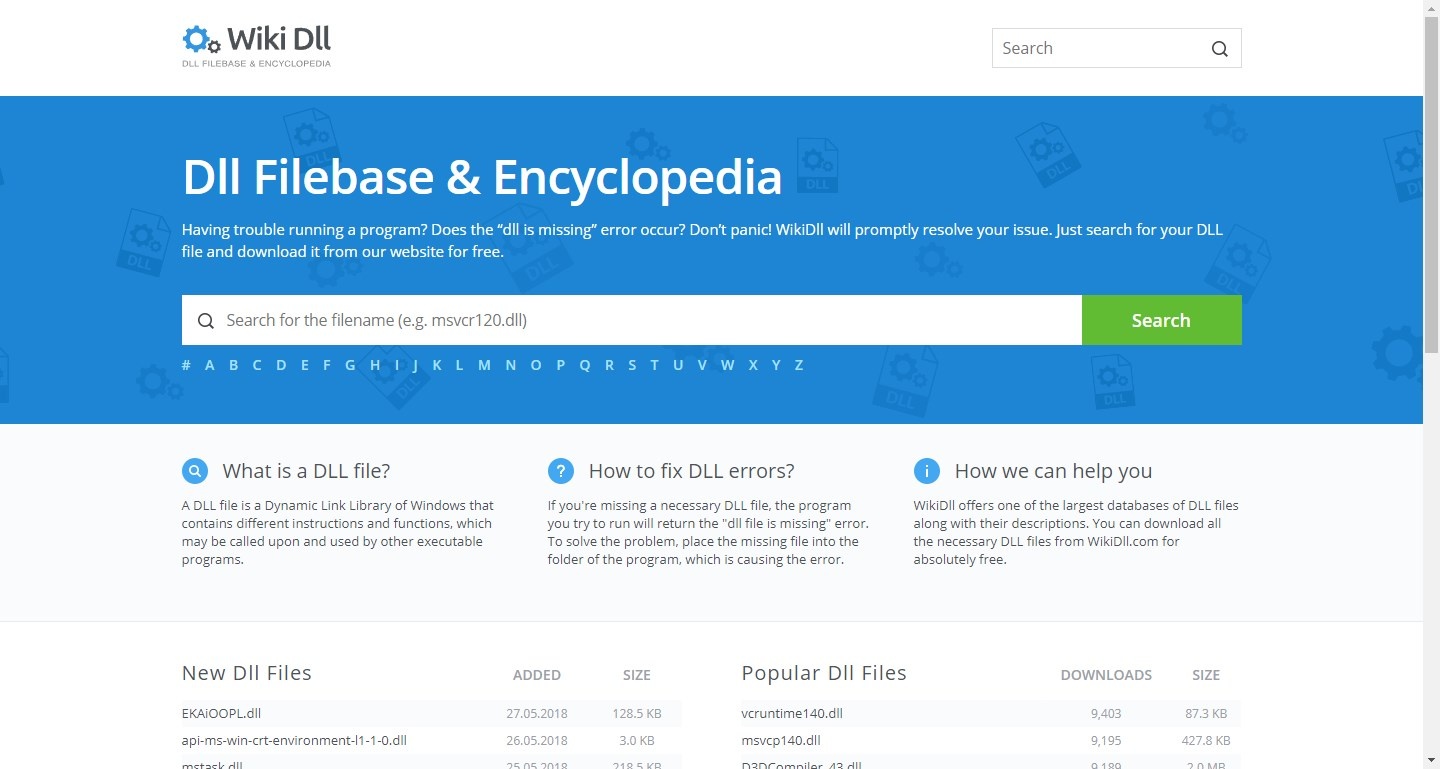This screenshot has height=769, width=1440.
Task: Browse DLL files starting with C
Action: [257, 365]
